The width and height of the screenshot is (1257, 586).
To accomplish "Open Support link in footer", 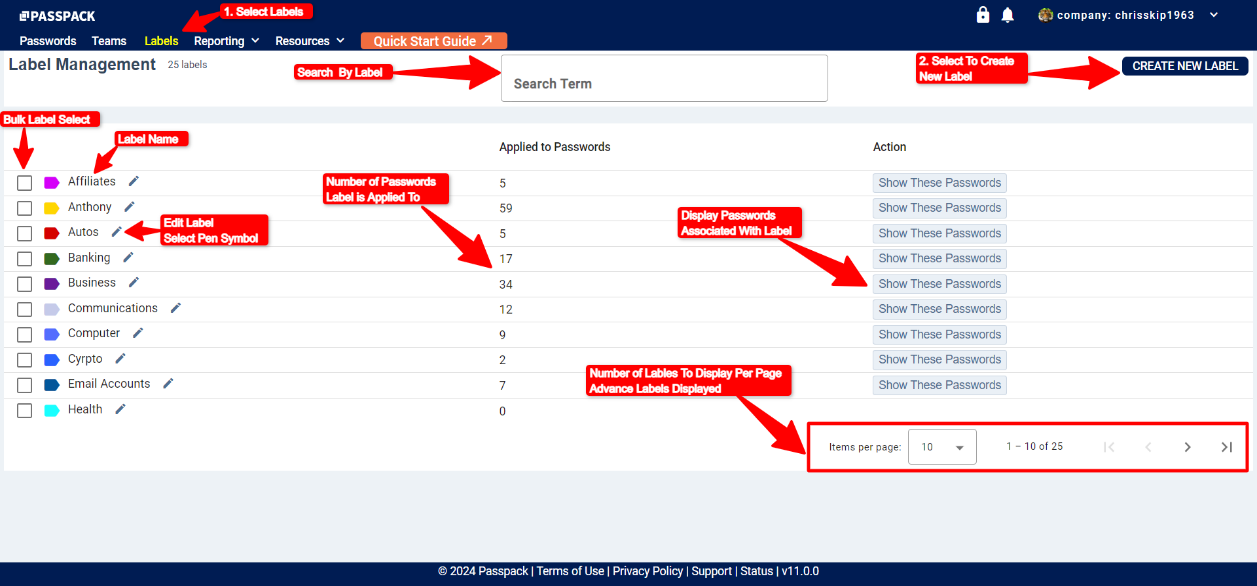I will [x=712, y=571].
